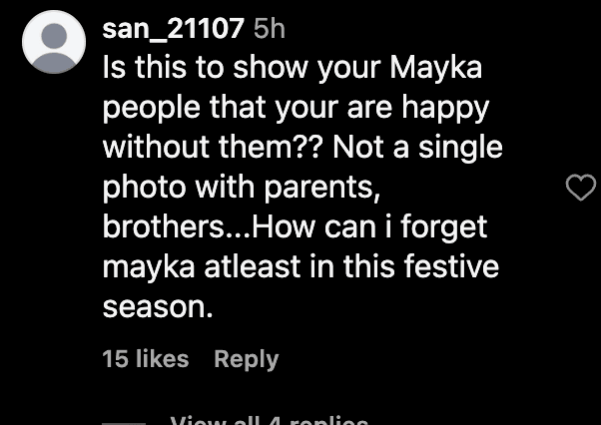The height and width of the screenshot is (425, 601).
Task: Like the comment using the heart icon
Action: (x=580, y=187)
